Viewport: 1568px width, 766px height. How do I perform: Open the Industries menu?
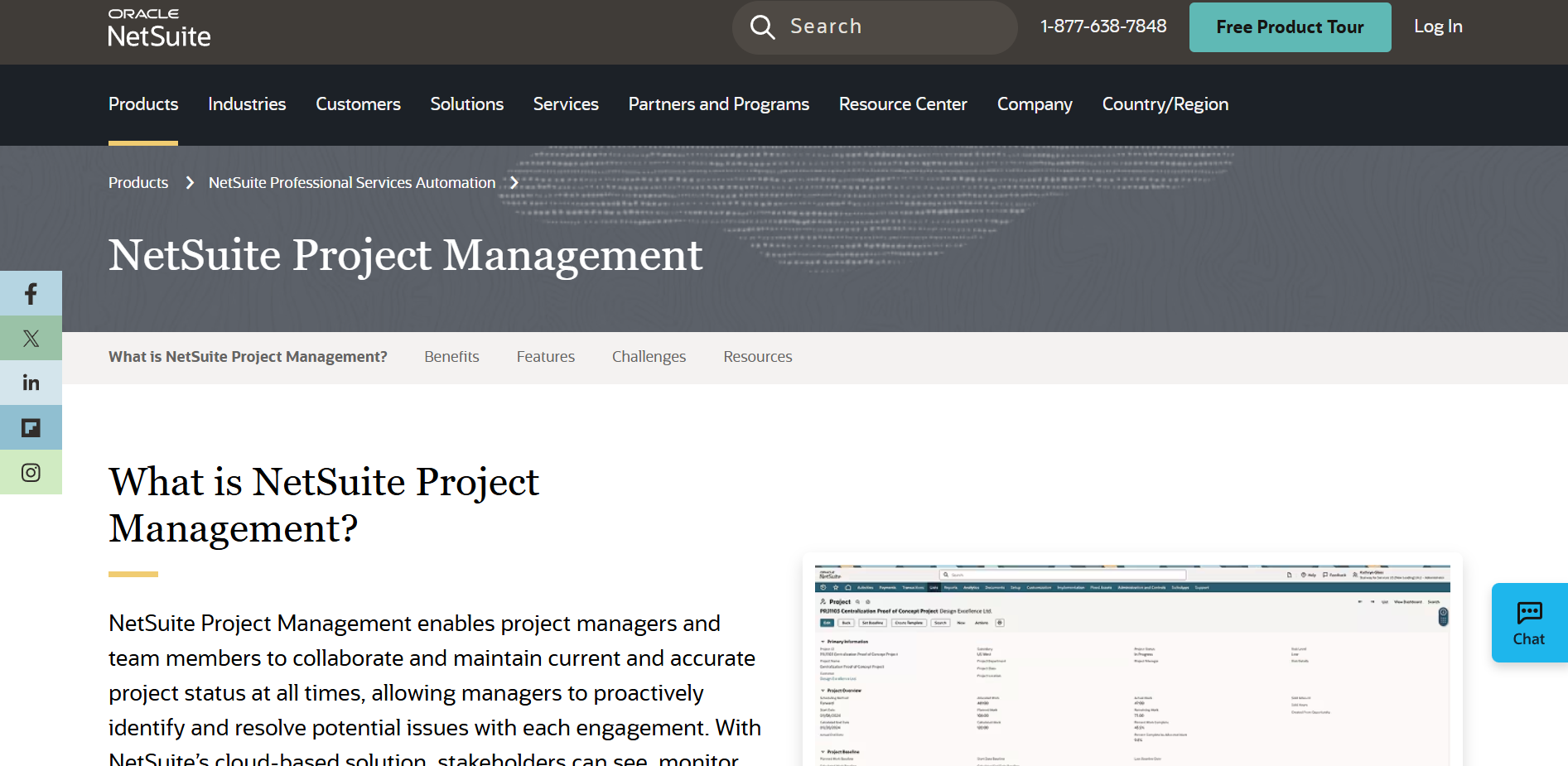[x=246, y=105]
